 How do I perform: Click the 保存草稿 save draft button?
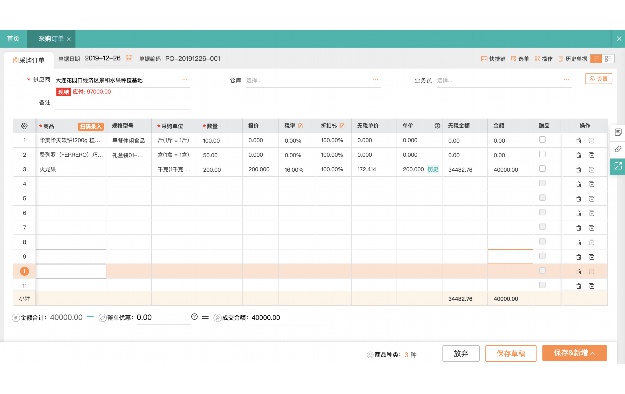pyautogui.click(x=511, y=353)
